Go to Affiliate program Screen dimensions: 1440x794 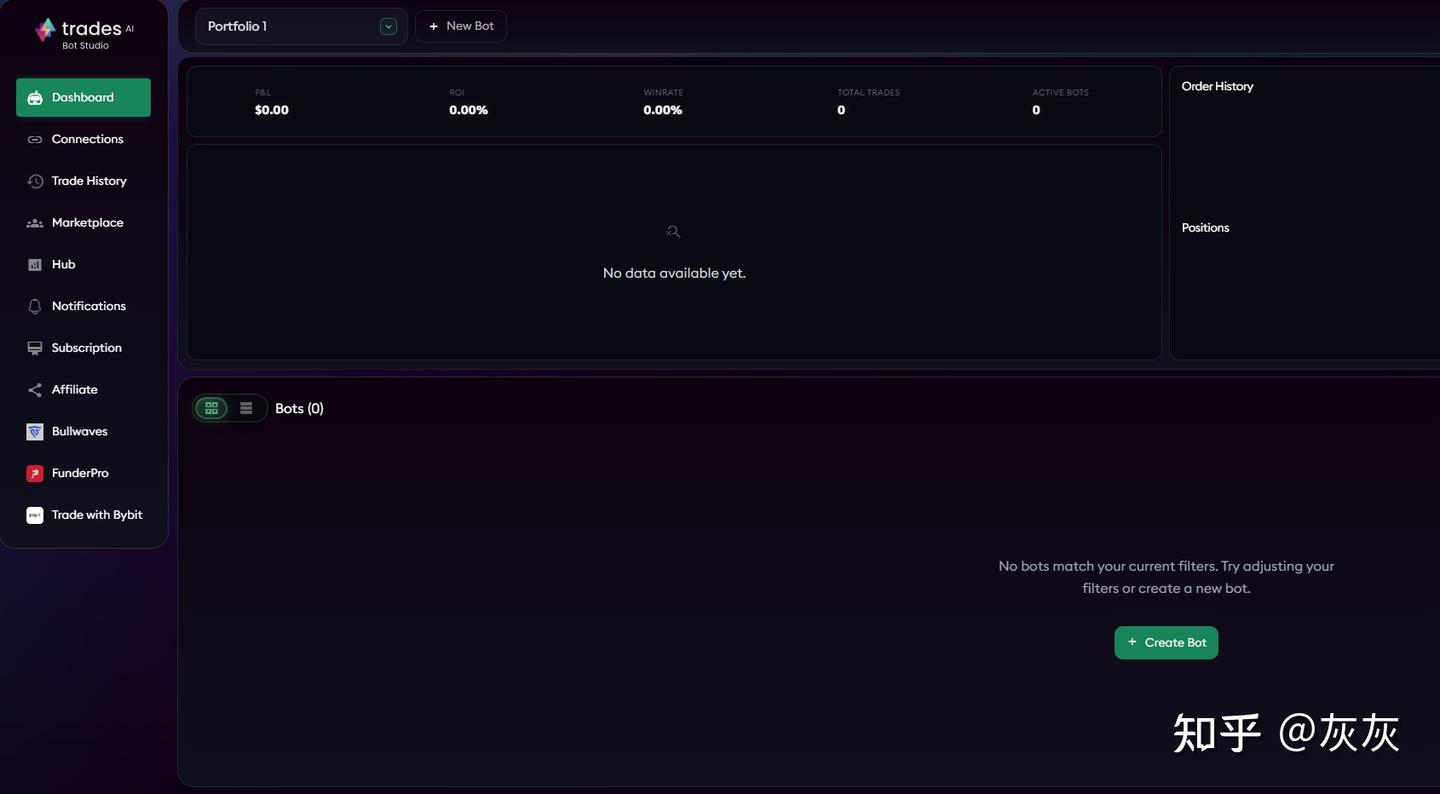click(83, 390)
